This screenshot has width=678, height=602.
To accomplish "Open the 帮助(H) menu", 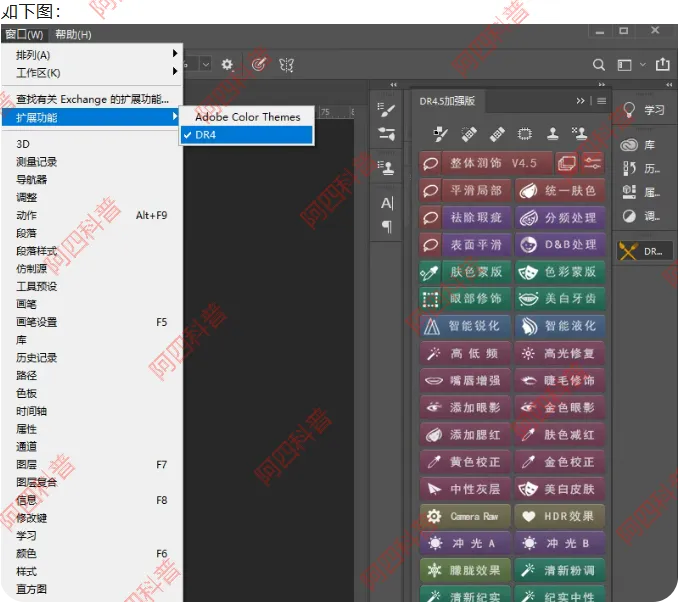I will pos(73,35).
